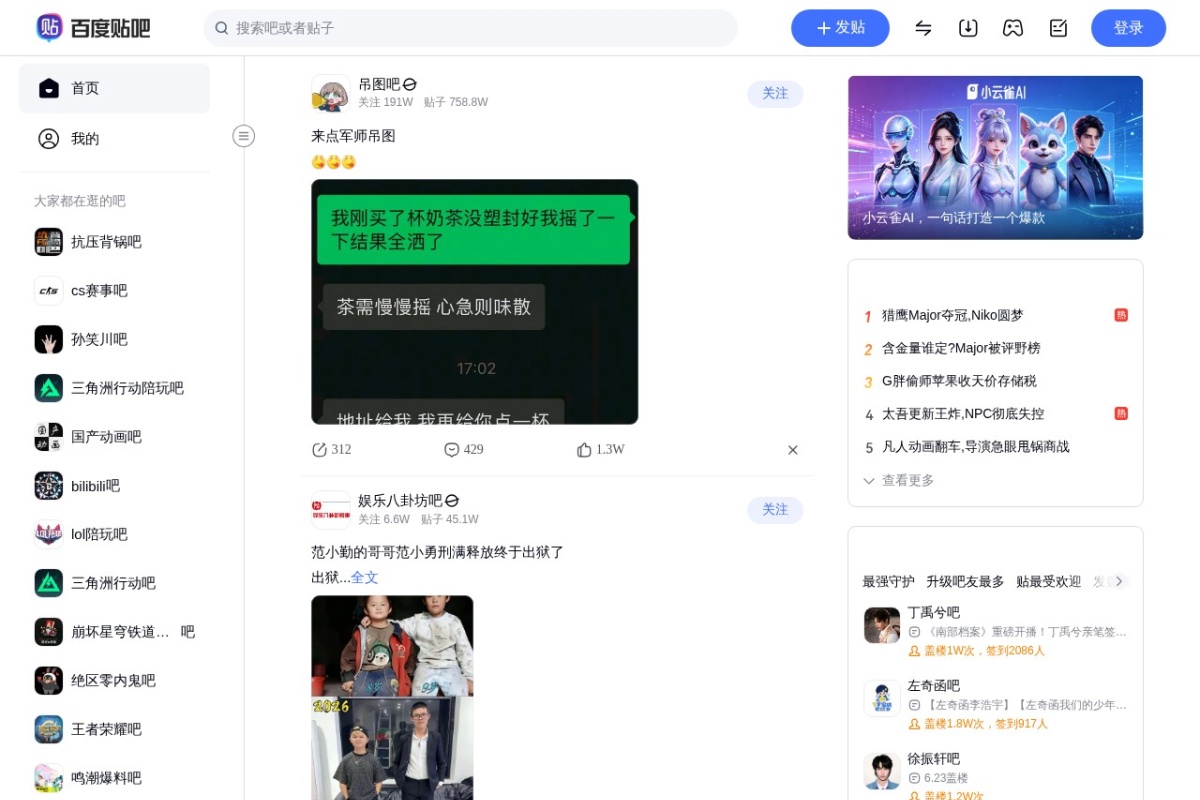Open 三角洲行动吧 in sidebar list

coord(113,584)
